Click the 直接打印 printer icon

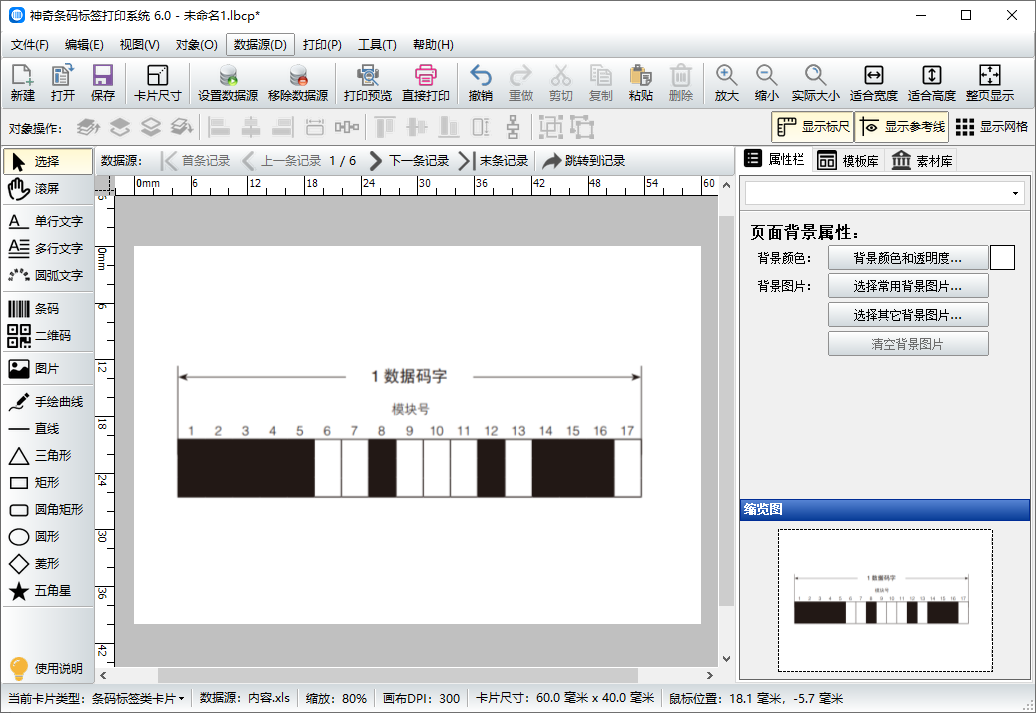click(x=426, y=83)
